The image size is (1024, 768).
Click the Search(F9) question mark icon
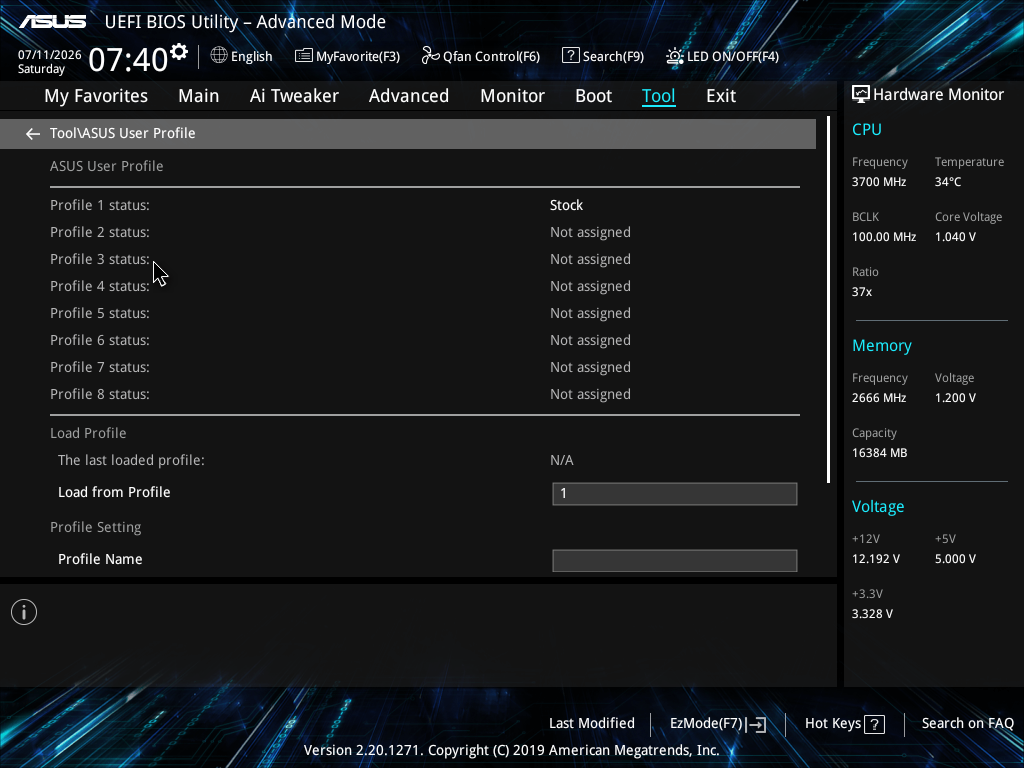click(x=570, y=56)
